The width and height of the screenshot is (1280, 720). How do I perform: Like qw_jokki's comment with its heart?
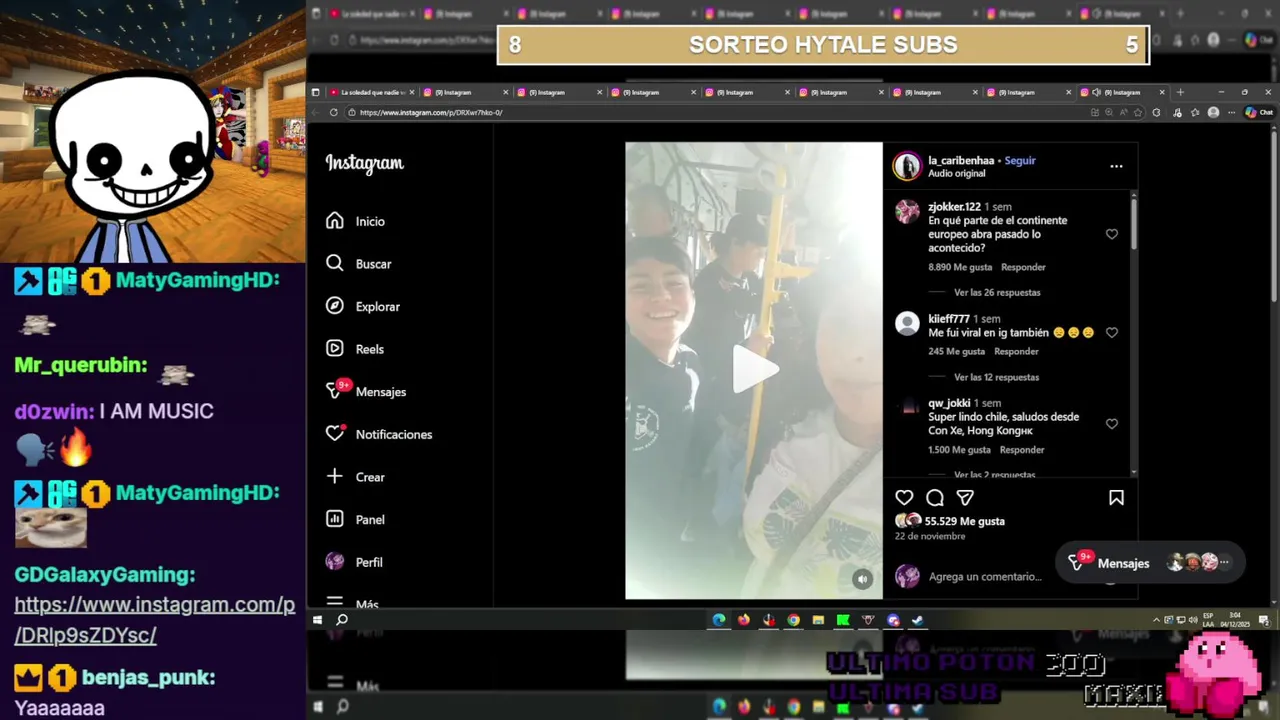(x=1112, y=424)
